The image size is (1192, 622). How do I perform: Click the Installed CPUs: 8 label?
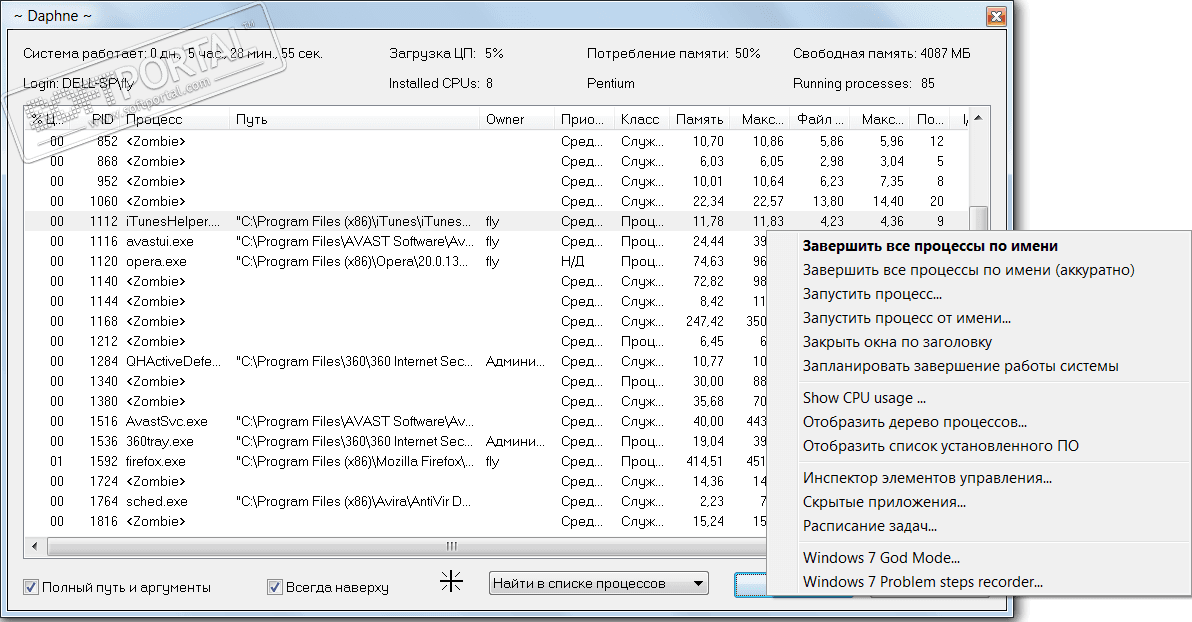[x=441, y=83]
